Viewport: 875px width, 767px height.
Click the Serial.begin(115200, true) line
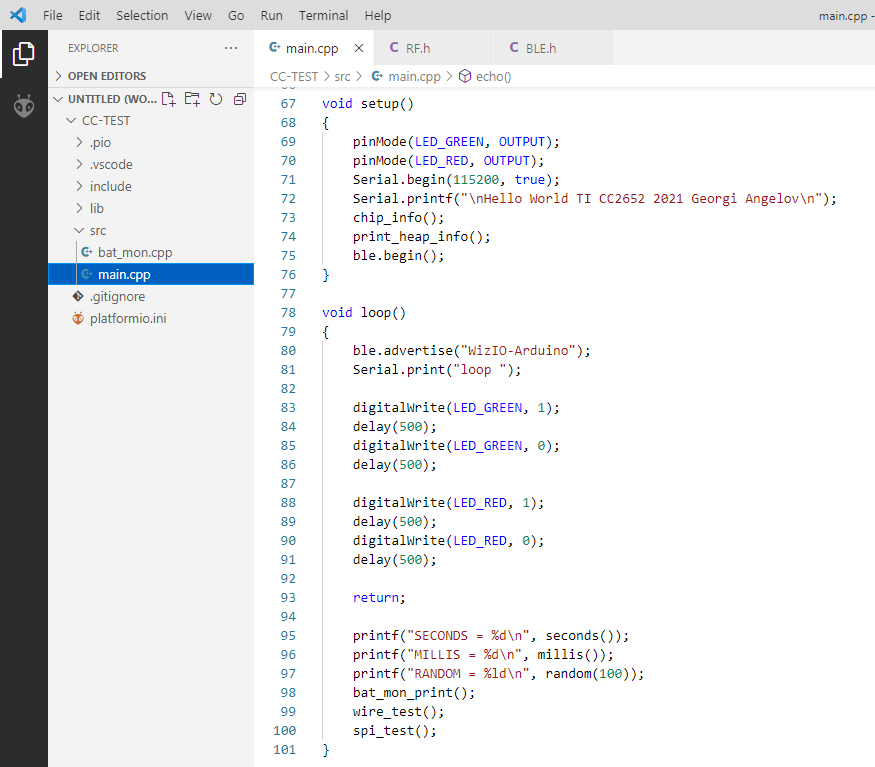point(456,179)
